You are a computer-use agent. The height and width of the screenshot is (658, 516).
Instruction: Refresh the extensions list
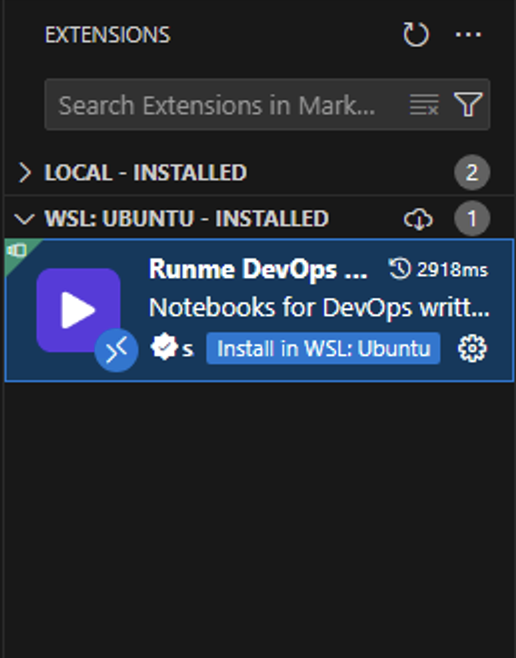point(416,34)
